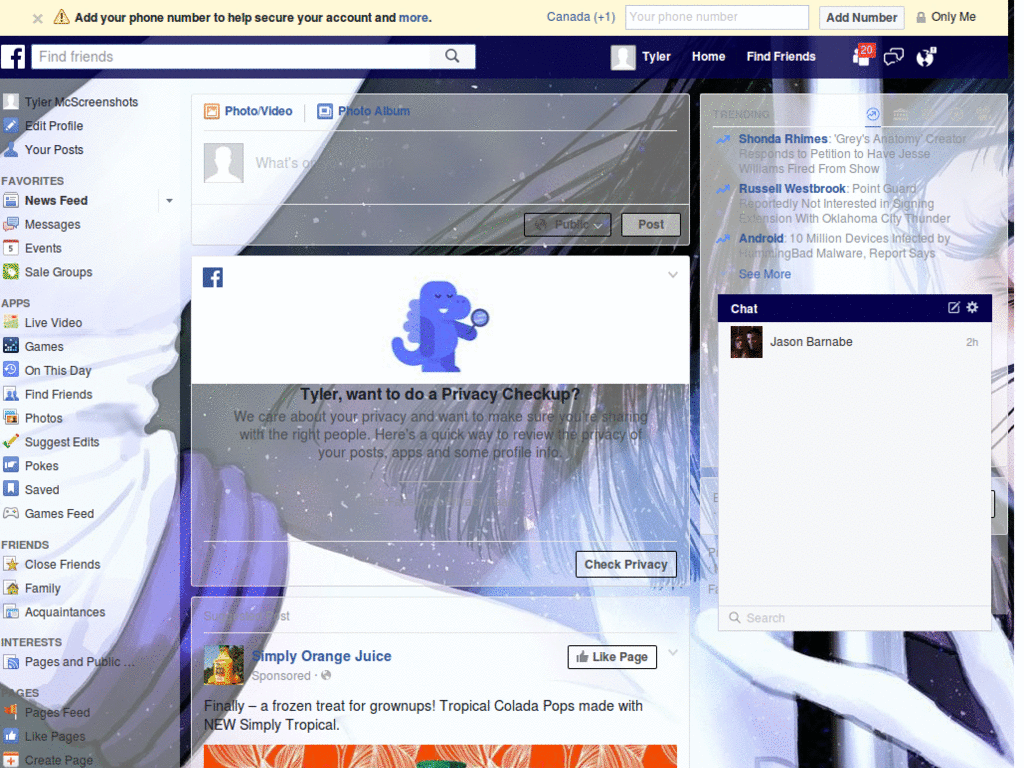The height and width of the screenshot is (768, 1024).
Task: Click the Family house icon
Action: pos(11,588)
